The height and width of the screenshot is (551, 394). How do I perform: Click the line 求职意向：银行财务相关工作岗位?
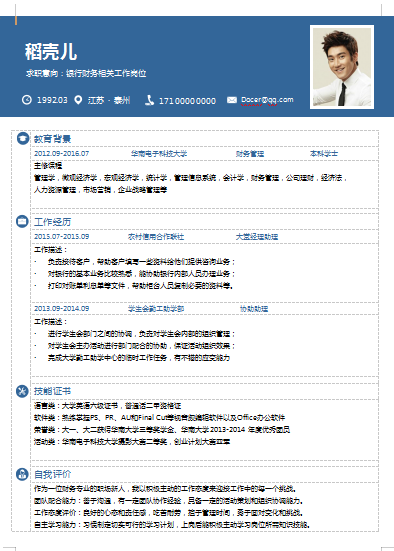coord(86,73)
